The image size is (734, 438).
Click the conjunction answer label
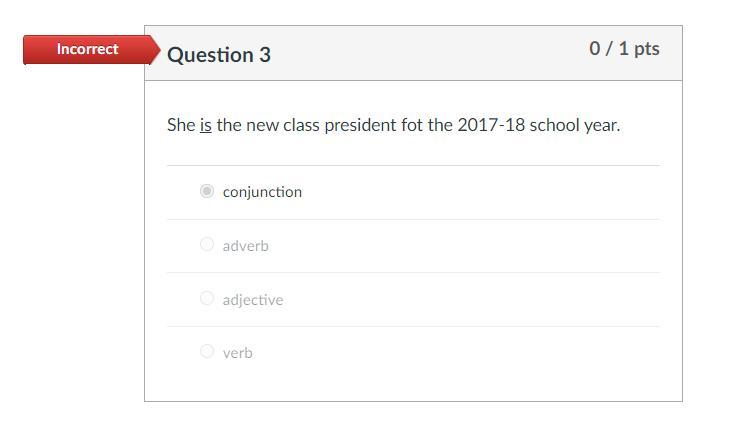(262, 192)
